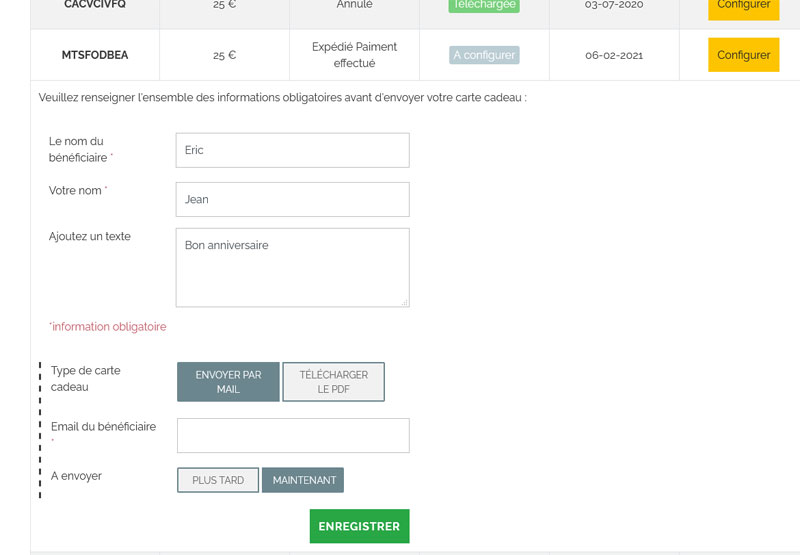Click the date 03-07-2020
The image size is (800, 555).
click(x=614, y=5)
